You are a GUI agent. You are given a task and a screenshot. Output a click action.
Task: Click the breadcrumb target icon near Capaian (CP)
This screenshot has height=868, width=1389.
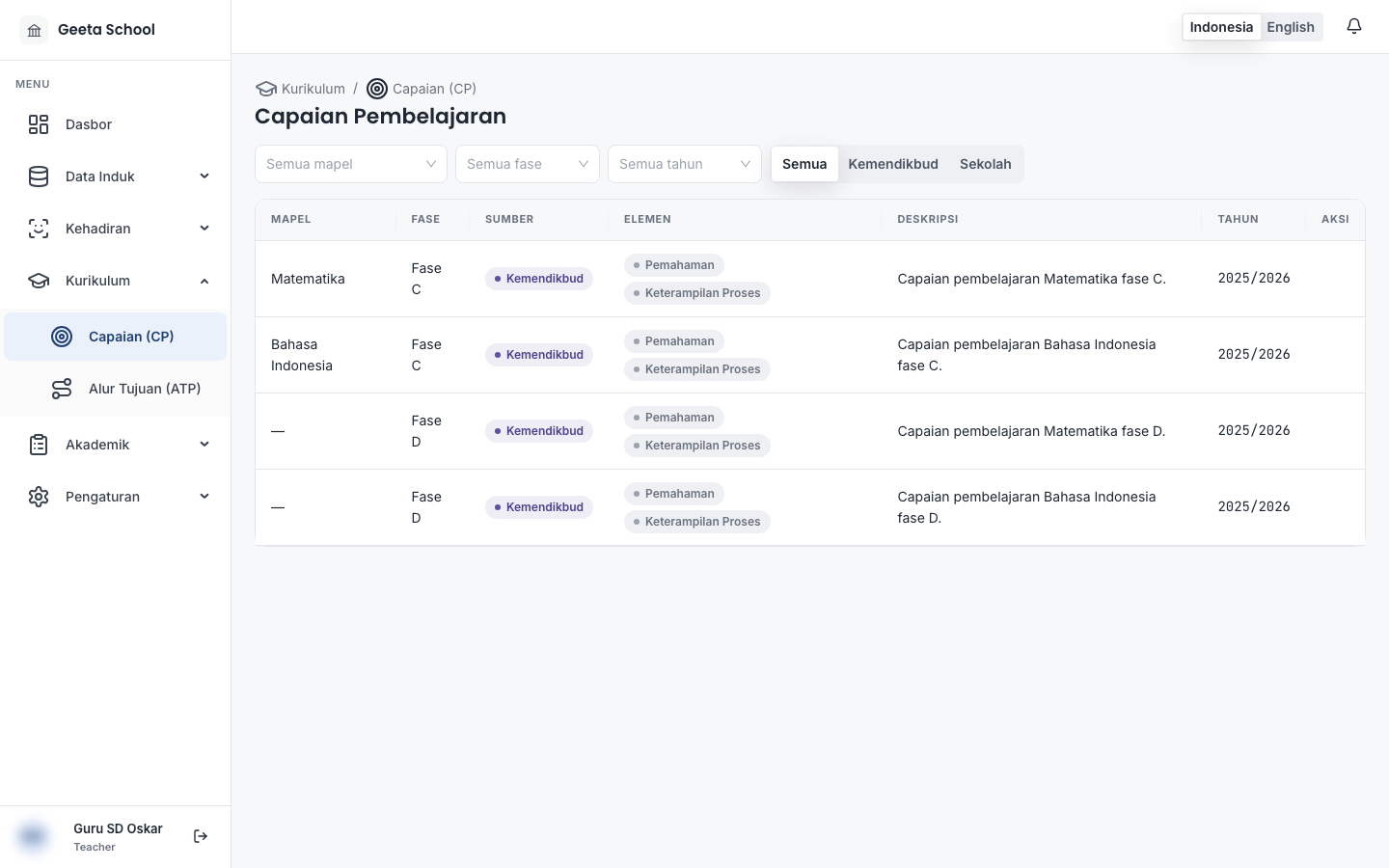[x=377, y=89]
